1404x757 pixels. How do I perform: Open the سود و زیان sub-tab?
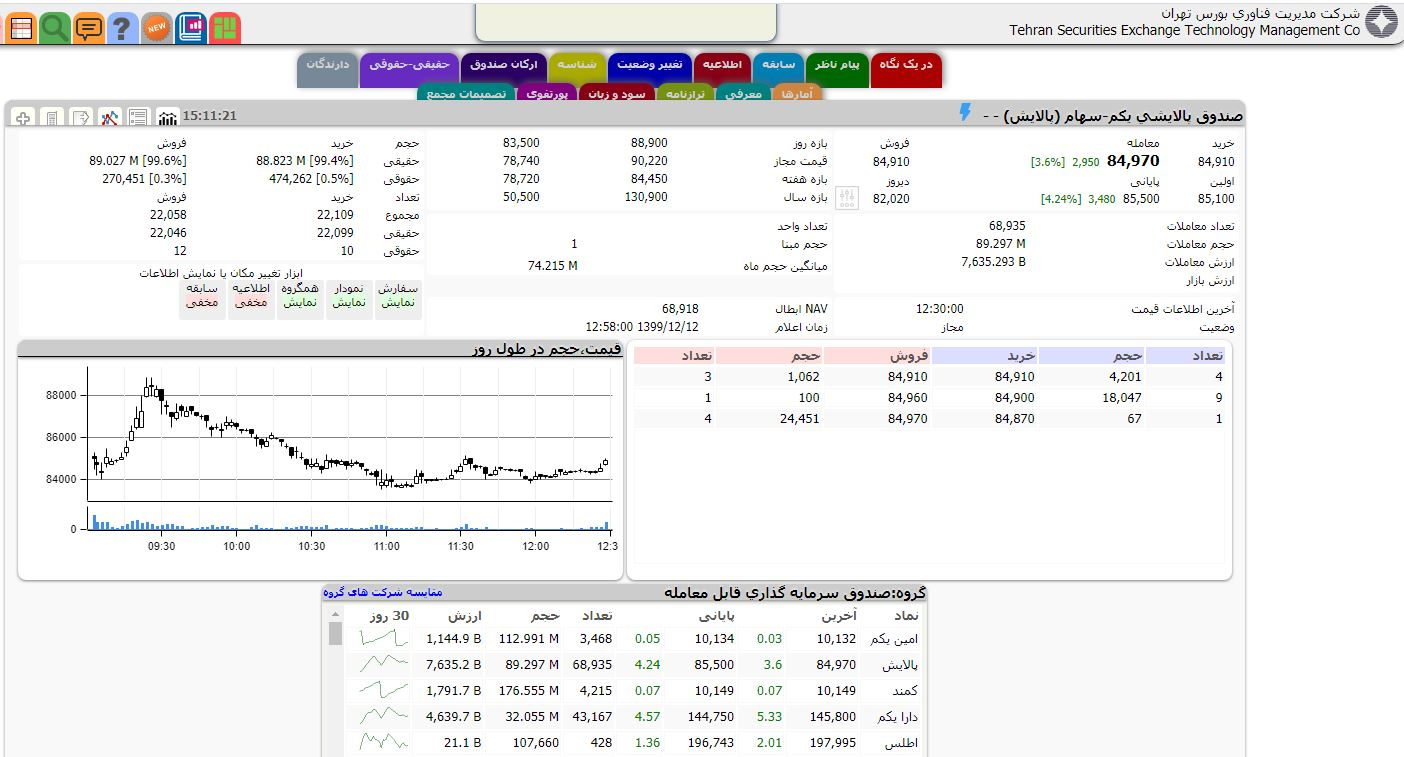(615, 94)
